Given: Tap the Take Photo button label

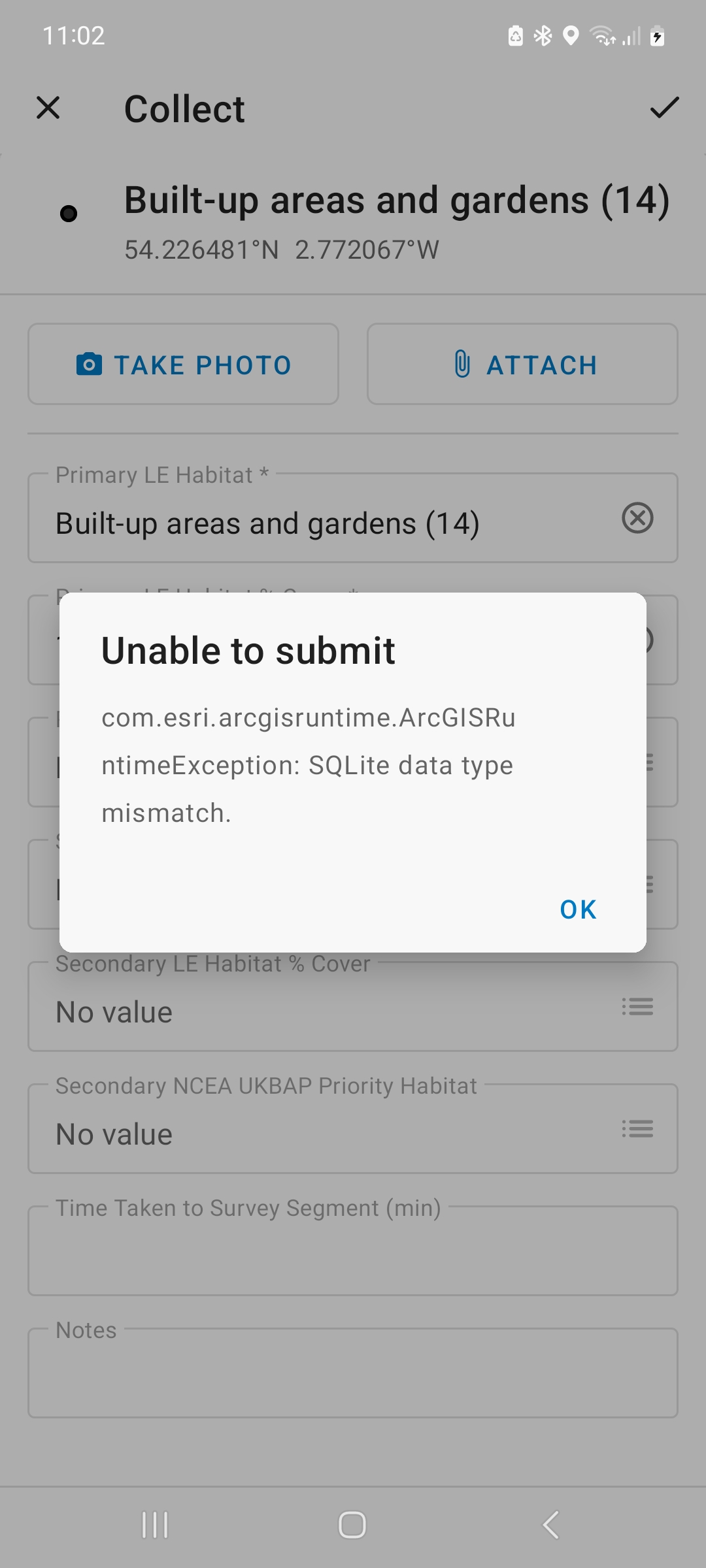Looking at the screenshot, I should (x=203, y=365).
